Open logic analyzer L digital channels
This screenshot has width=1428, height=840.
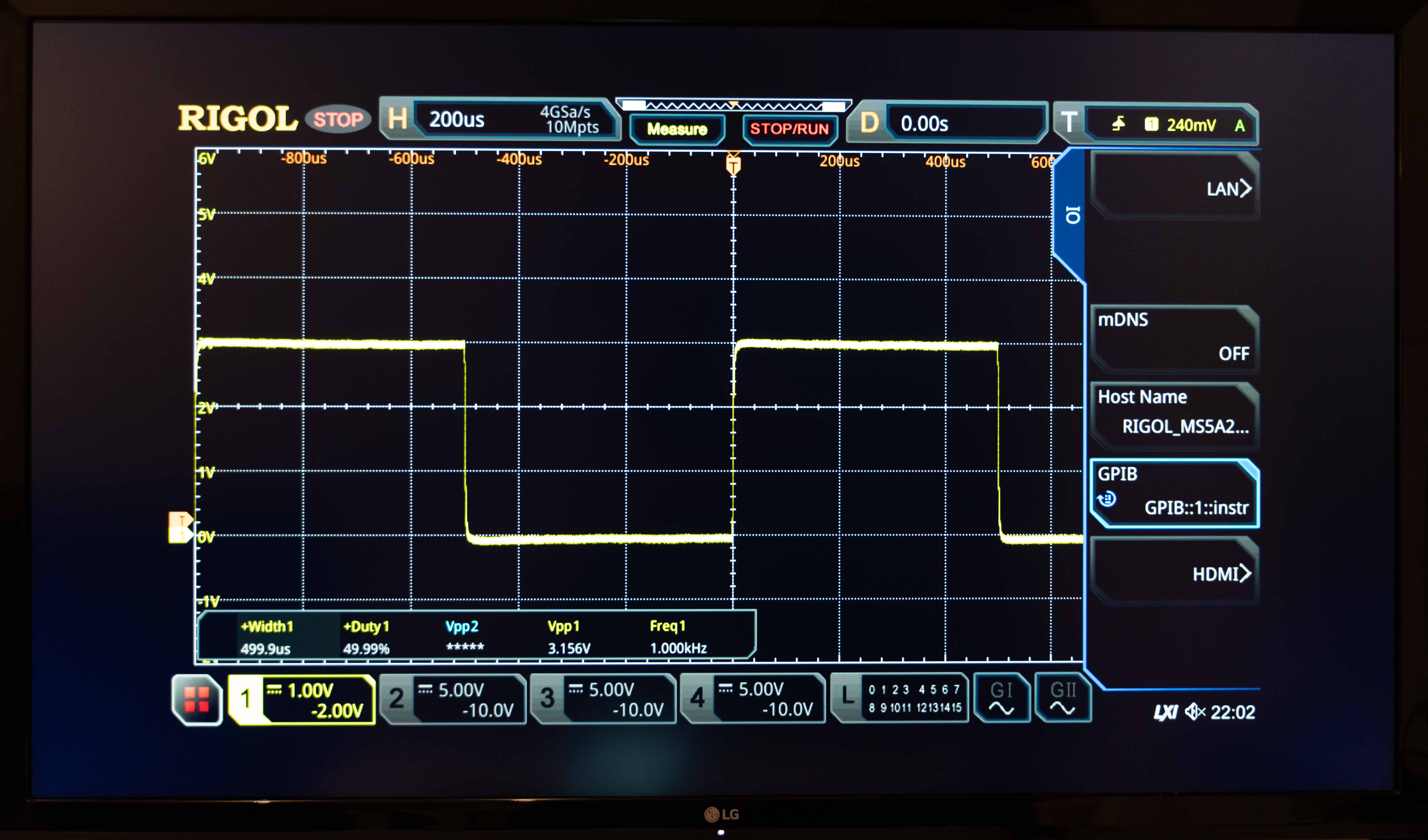pos(899,697)
